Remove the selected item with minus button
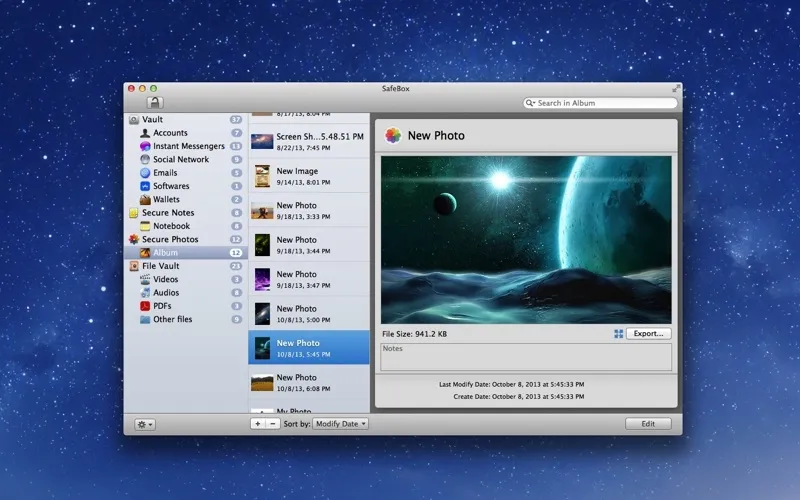Viewport: 800px width, 500px height. click(x=273, y=424)
